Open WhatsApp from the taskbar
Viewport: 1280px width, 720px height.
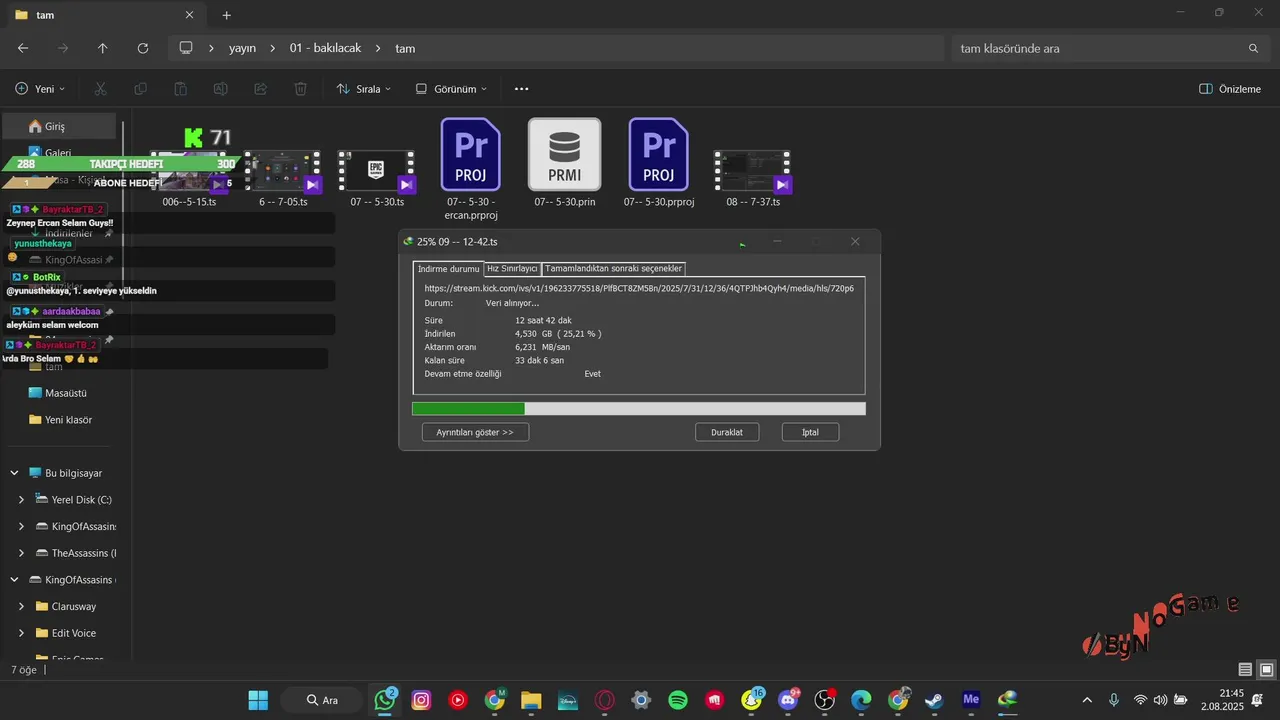[x=385, y=700]
